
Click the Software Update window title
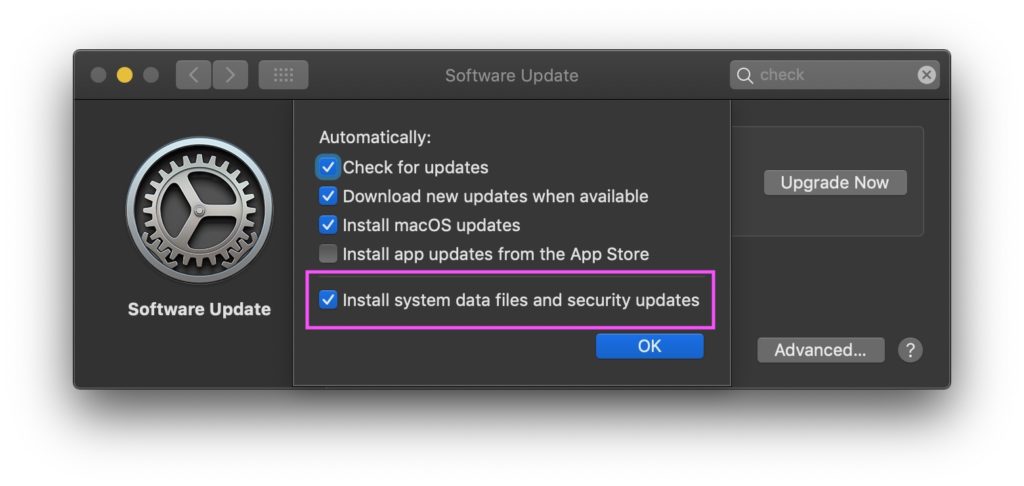click(x=511, y=75)
